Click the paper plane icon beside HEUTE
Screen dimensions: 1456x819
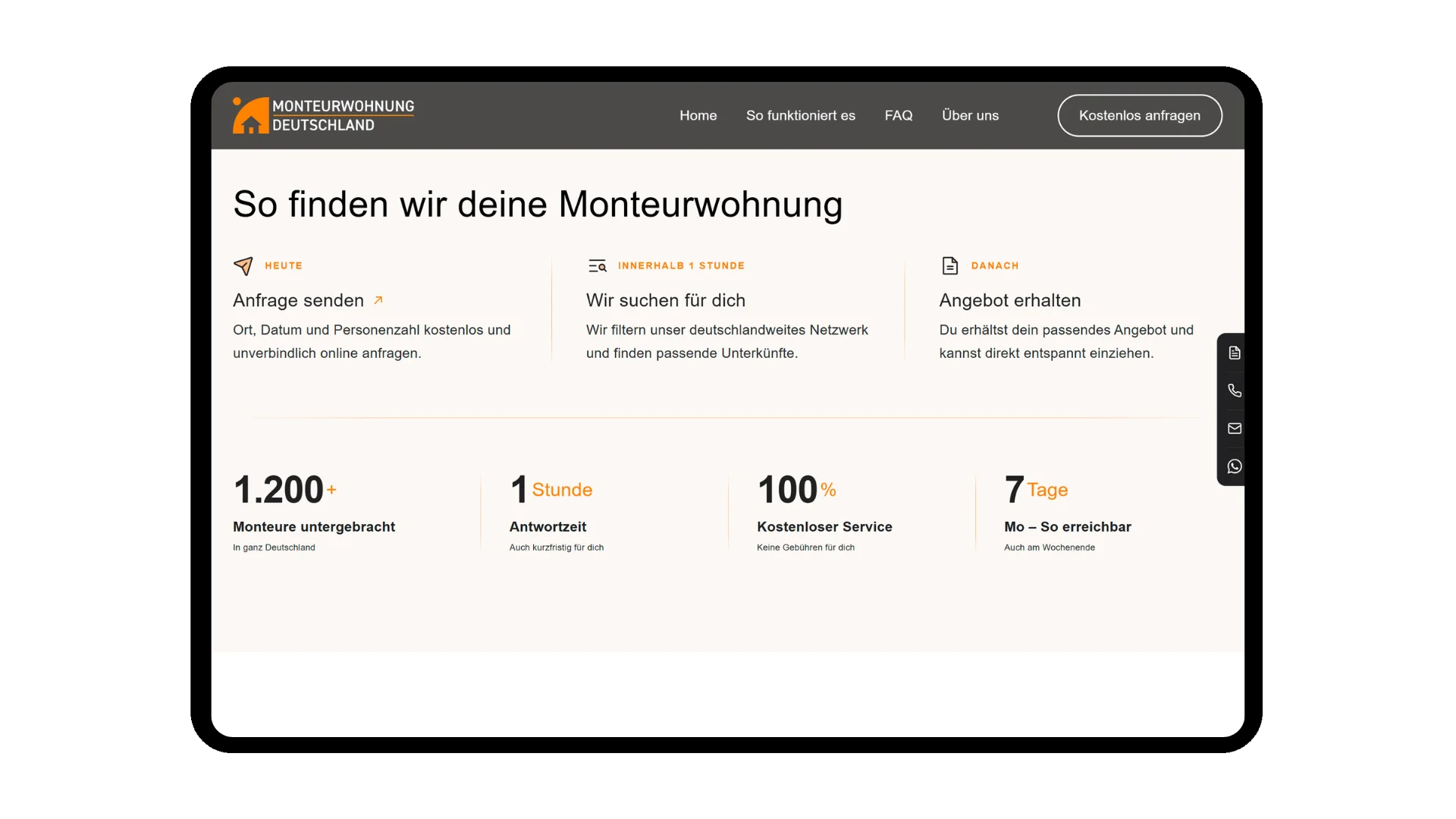(243, 265)
